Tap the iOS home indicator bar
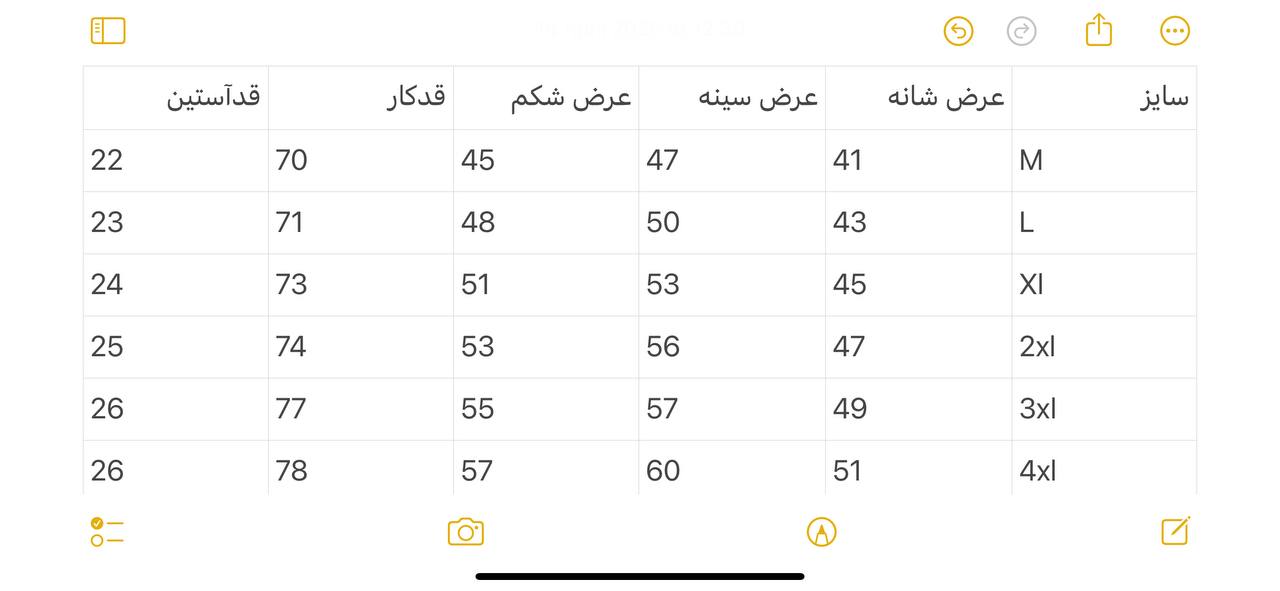 click(640, 576)
